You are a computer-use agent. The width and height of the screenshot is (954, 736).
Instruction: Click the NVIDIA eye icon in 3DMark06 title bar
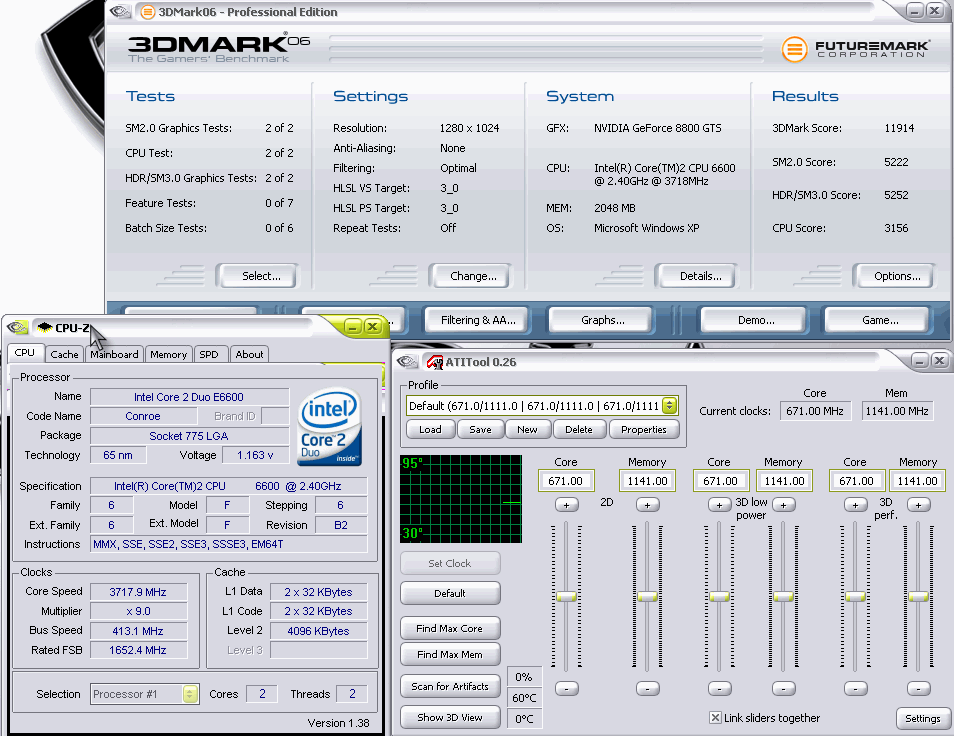pyautogui.click(x=120, y=12)
